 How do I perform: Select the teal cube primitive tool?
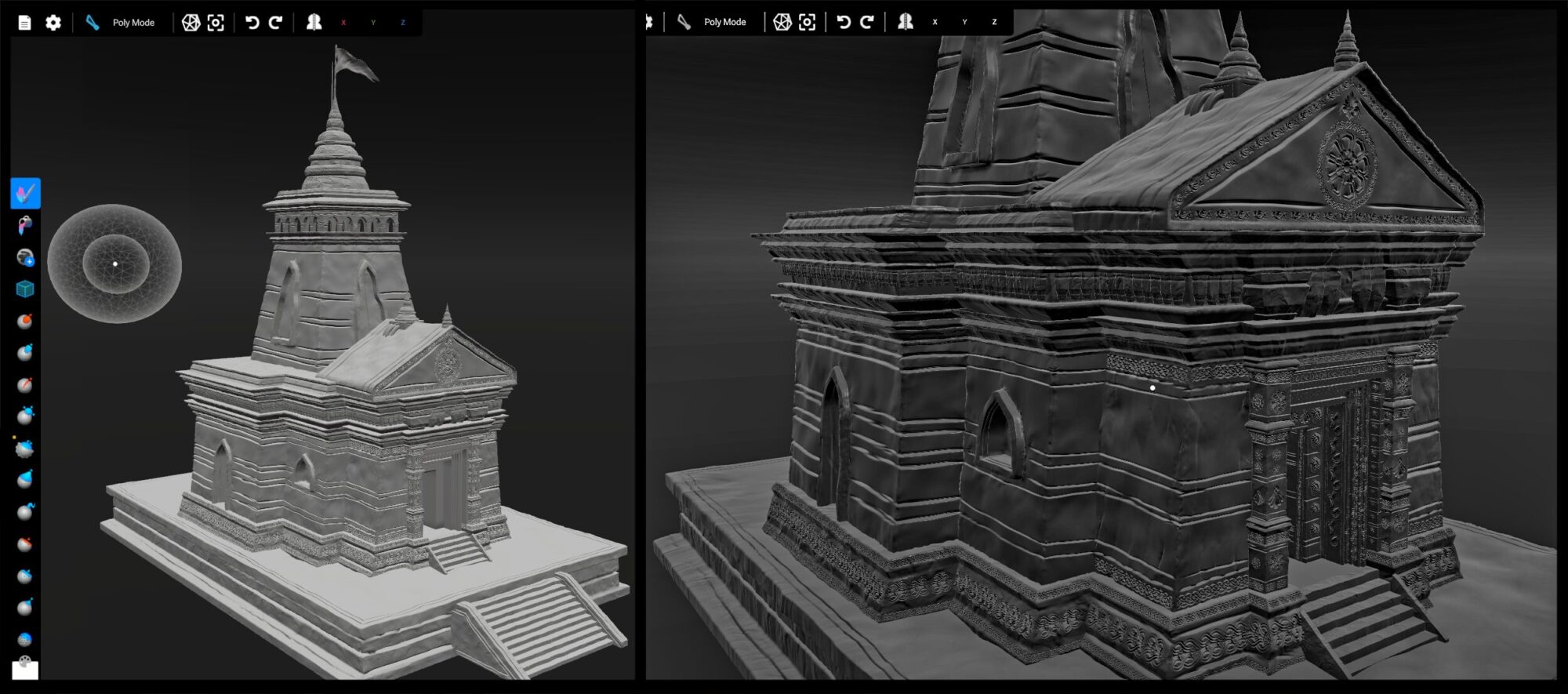pyautogui.click(x=25, y=289)
